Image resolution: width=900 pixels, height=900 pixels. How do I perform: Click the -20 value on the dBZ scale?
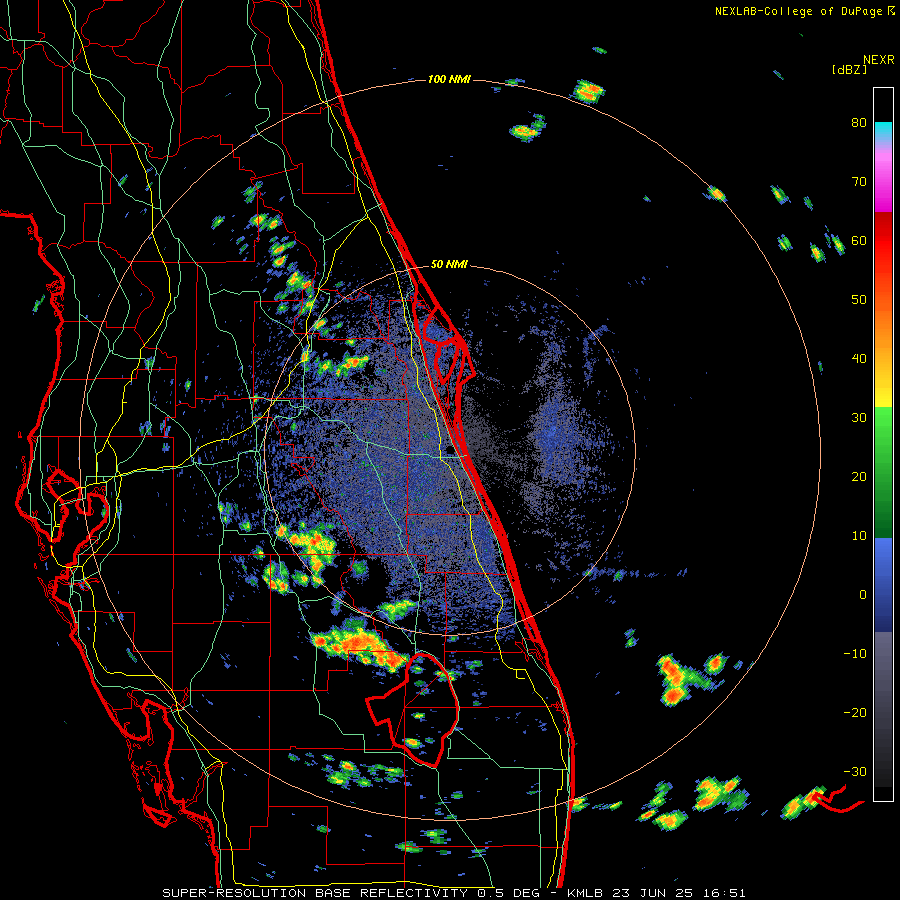[x=855, y=713]
